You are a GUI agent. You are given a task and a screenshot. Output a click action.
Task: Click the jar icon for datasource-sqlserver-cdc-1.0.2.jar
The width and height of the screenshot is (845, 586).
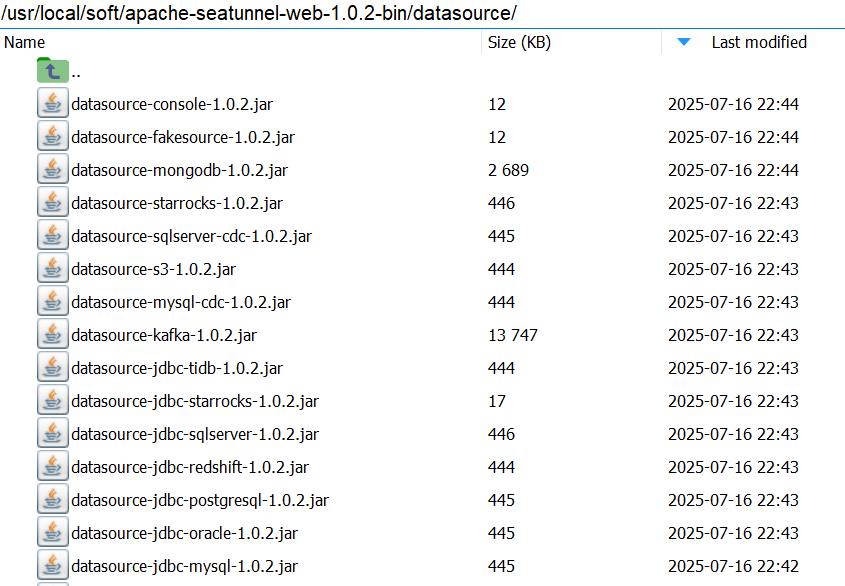[53, 235]
